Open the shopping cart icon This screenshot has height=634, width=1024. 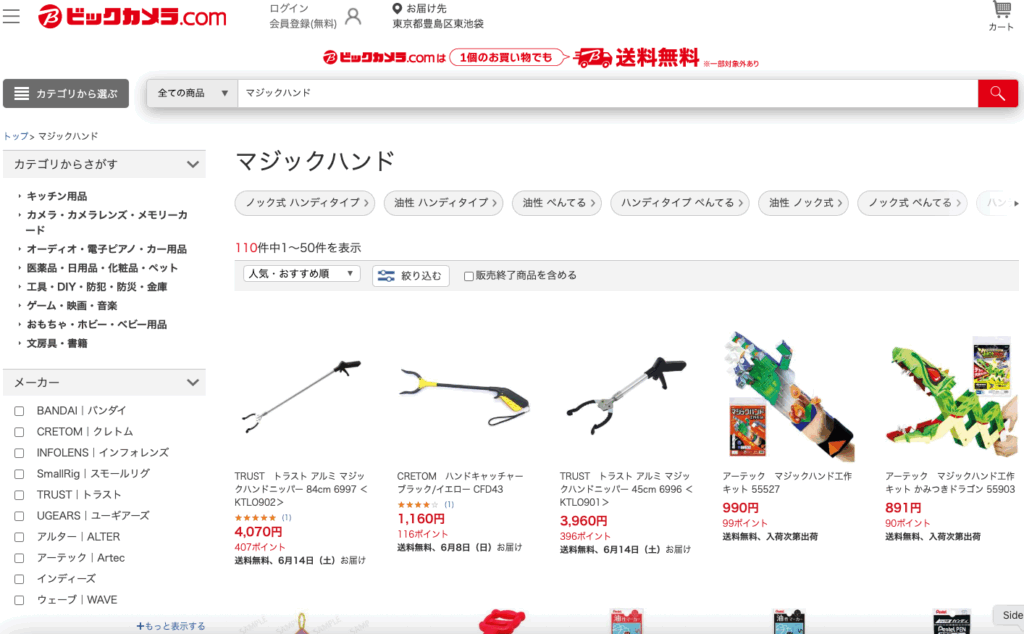(1000, 16)
